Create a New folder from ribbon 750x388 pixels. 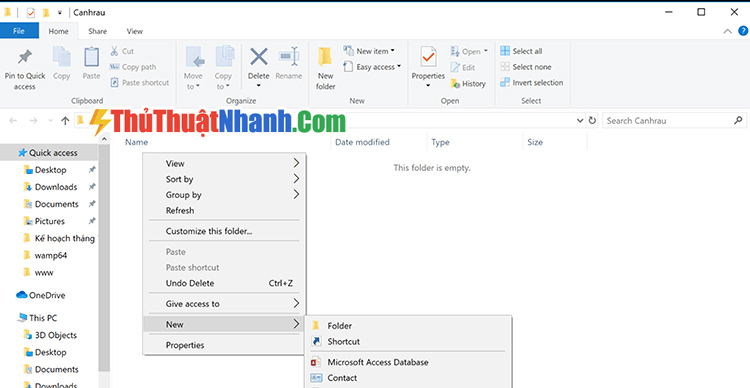(326, 68)
